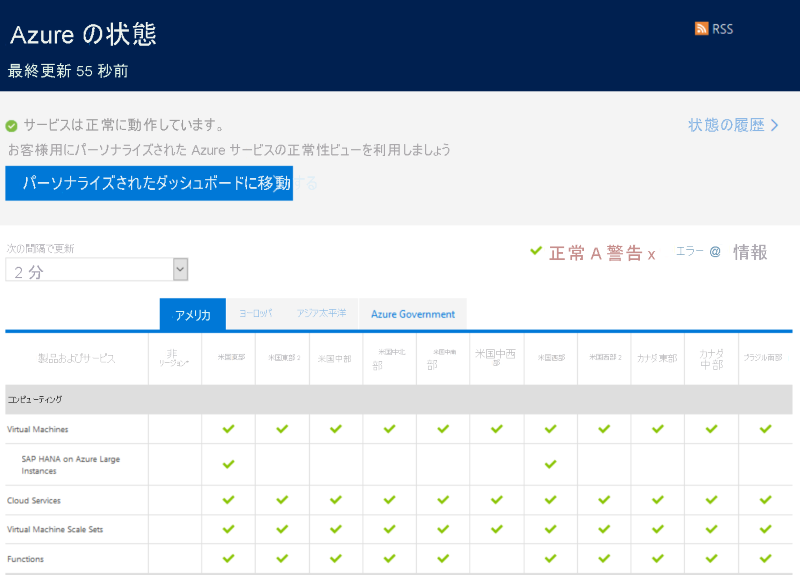This screenshot has height=575, width=800.
Task: Click the Functions row label
Action: point(26,559)
